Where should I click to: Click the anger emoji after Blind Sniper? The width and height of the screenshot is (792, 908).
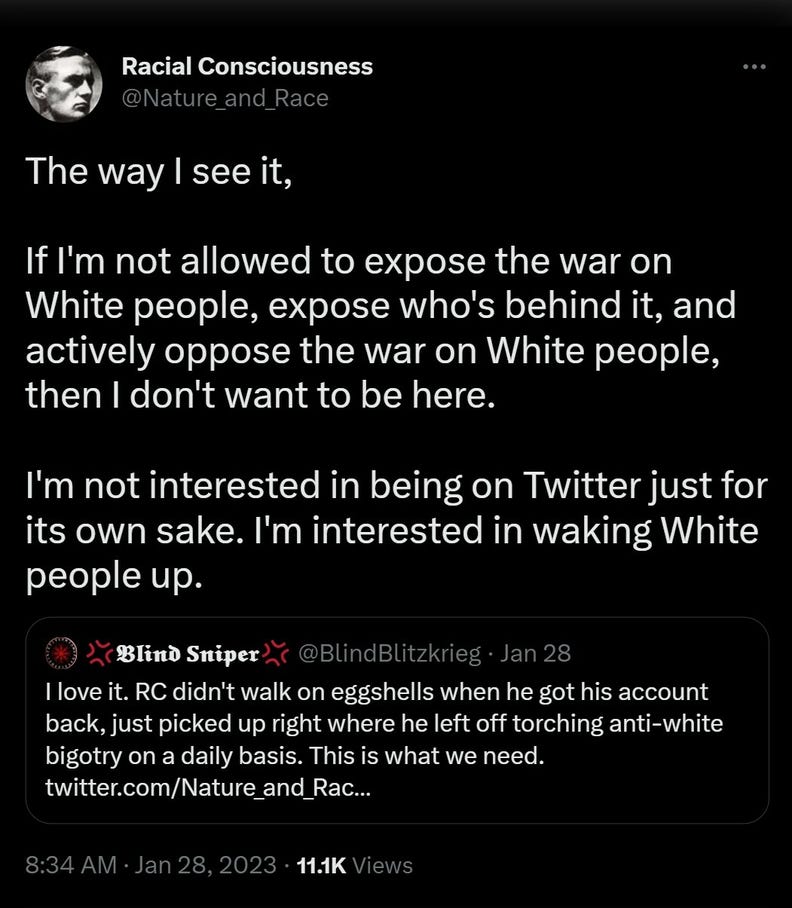point(276,654)
